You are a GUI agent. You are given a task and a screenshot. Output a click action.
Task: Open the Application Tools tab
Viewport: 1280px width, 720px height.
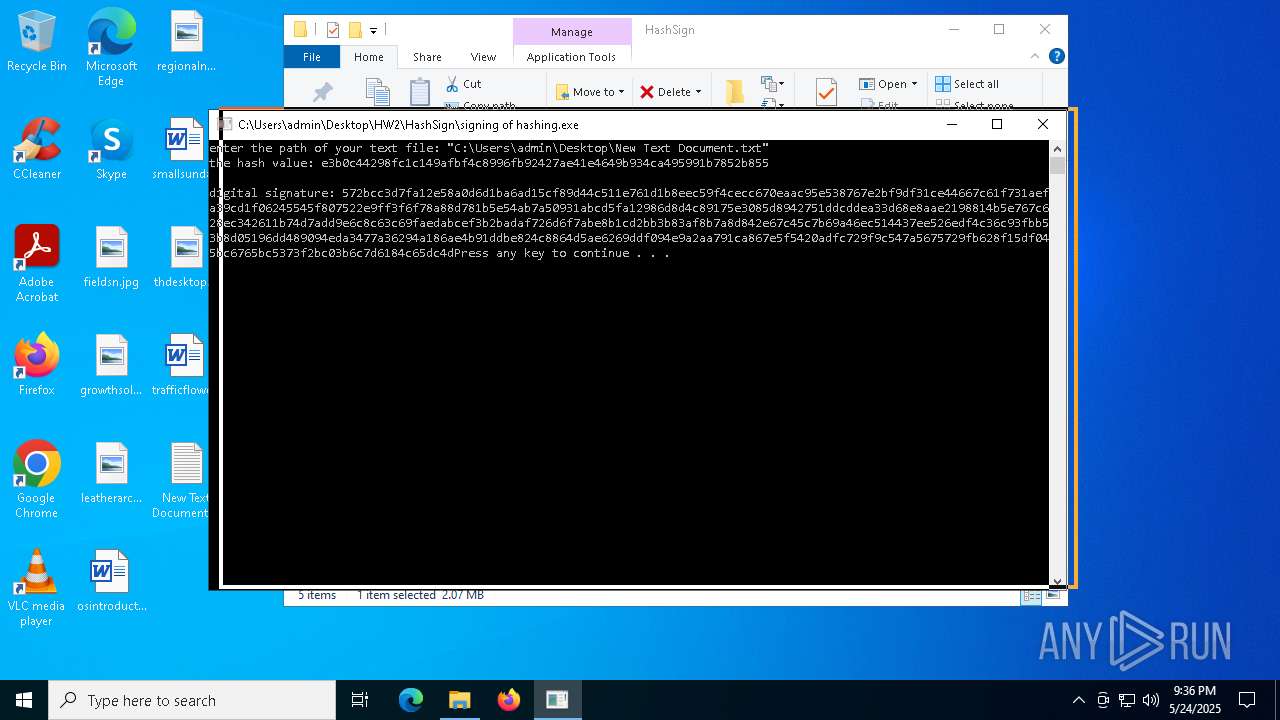coord(571,57)
